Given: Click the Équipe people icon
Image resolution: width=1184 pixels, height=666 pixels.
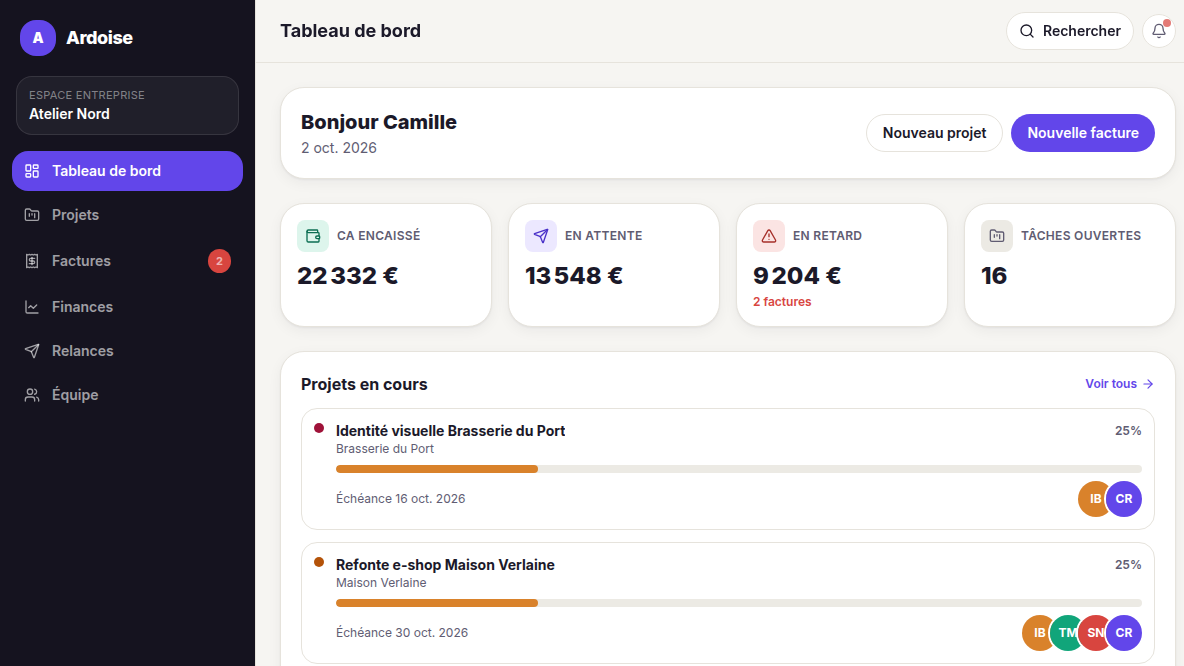Looking at the screenshot, I should click(x=32, y=395).
